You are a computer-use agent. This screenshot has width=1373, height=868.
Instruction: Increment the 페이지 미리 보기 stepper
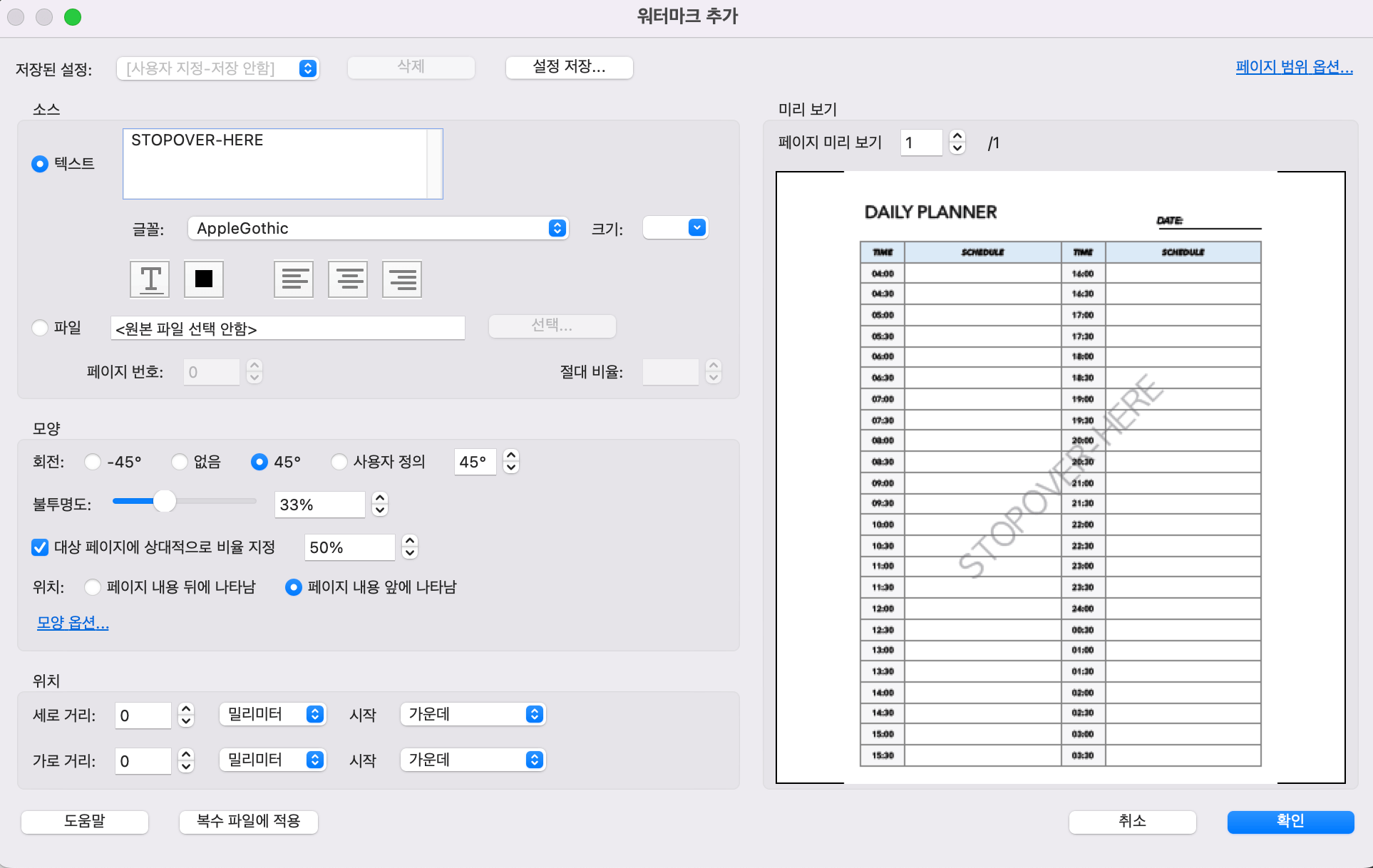[x=957, y=138]
